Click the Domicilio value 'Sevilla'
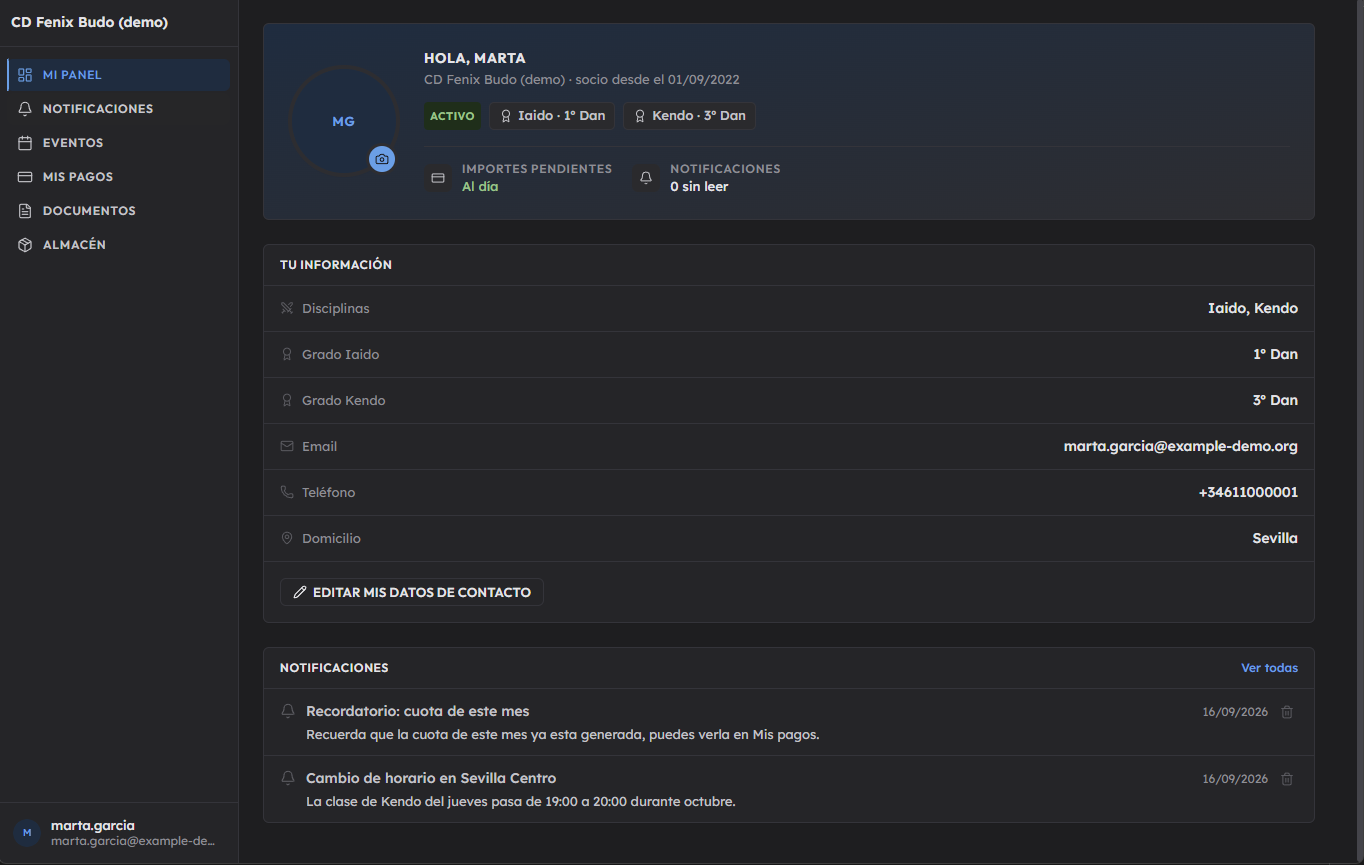Screen dimensions: 1364x865 click(1275, 539)
